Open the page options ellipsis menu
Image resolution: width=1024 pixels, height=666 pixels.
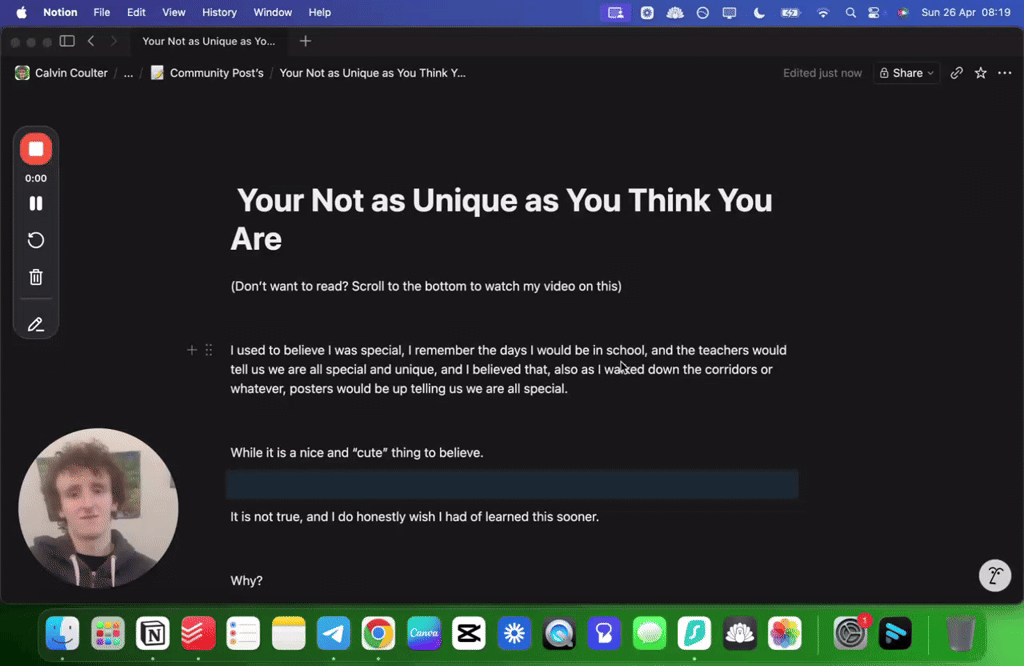[1005, 73]
